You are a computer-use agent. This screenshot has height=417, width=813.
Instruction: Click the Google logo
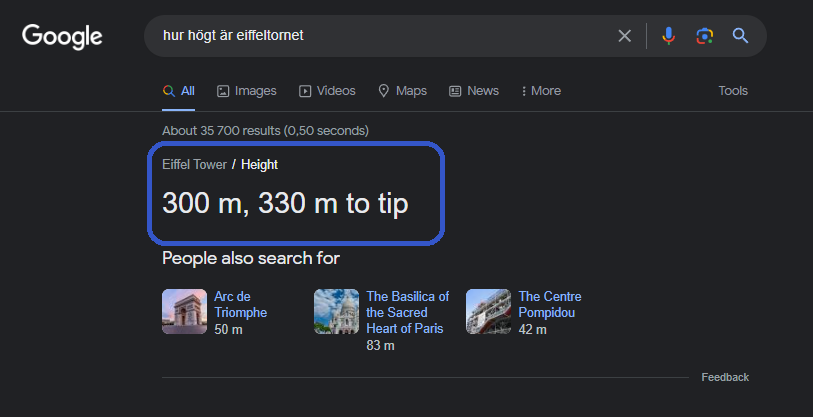62,36
